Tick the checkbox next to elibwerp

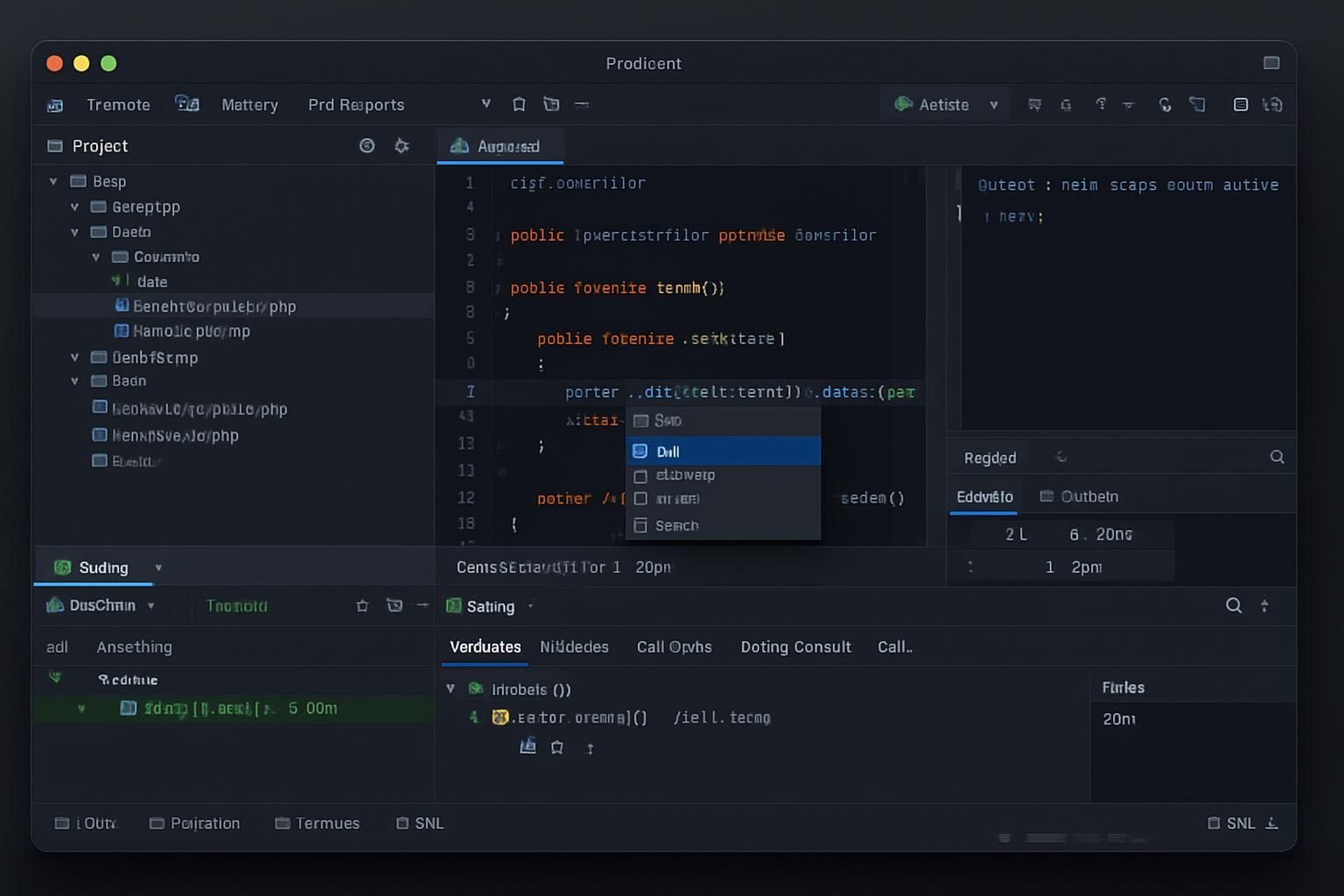(x=640, y=476)
